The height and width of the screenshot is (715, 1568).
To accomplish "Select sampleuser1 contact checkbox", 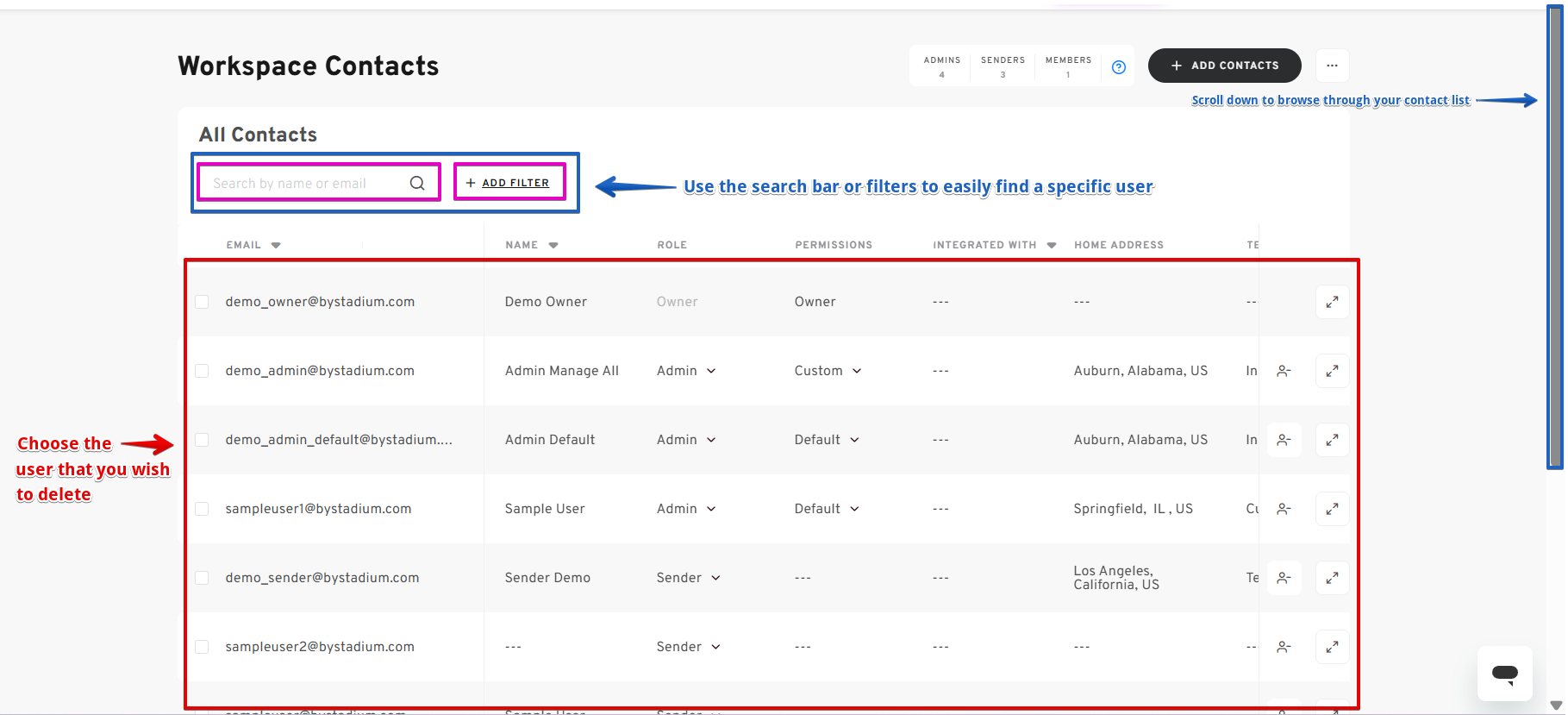I will [202, 509].
